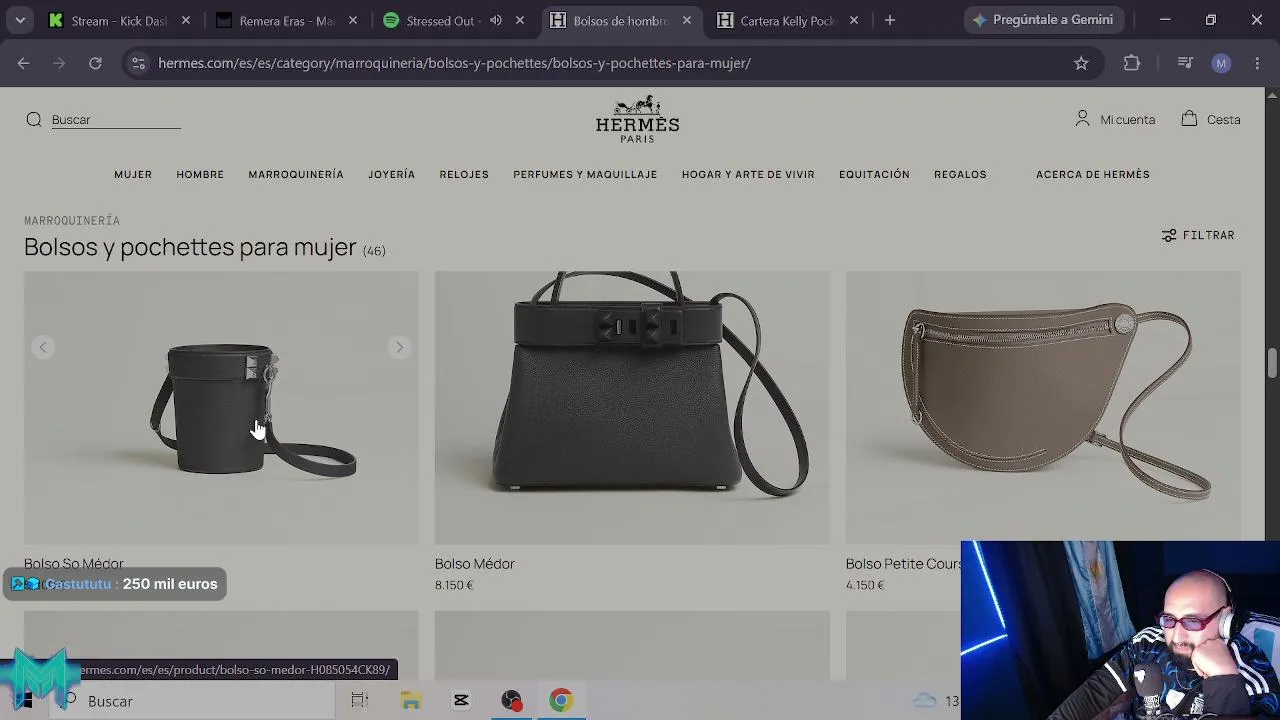Open the Bolso Médor product image
The image size is (1280, 720).
pos(632,408)
